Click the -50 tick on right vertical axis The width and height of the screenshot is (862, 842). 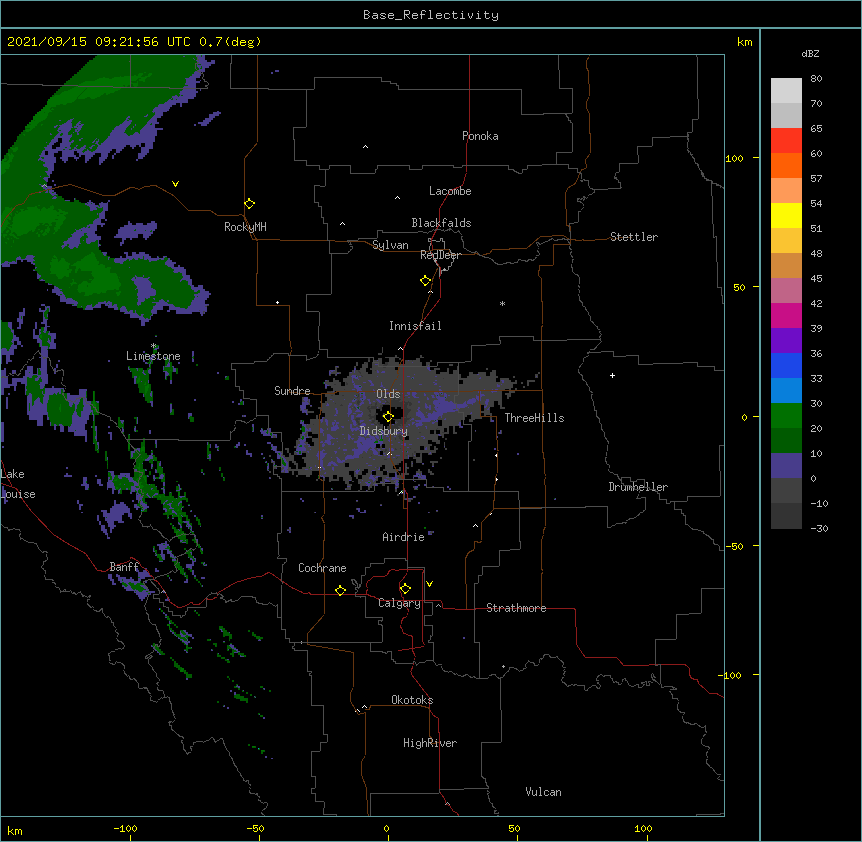734,546
